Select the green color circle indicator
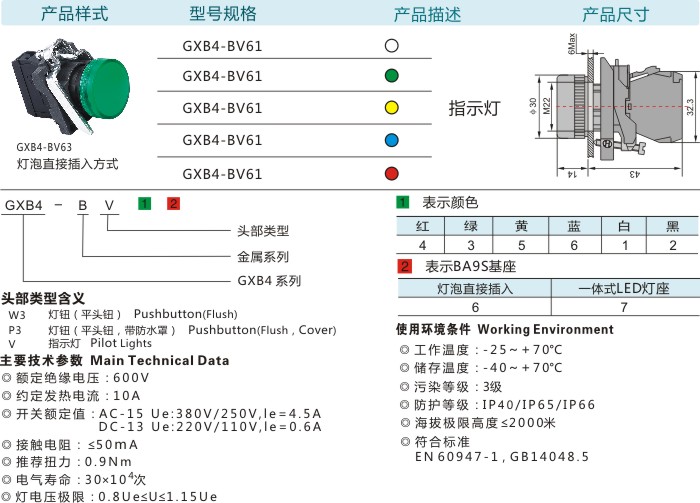 391,76
